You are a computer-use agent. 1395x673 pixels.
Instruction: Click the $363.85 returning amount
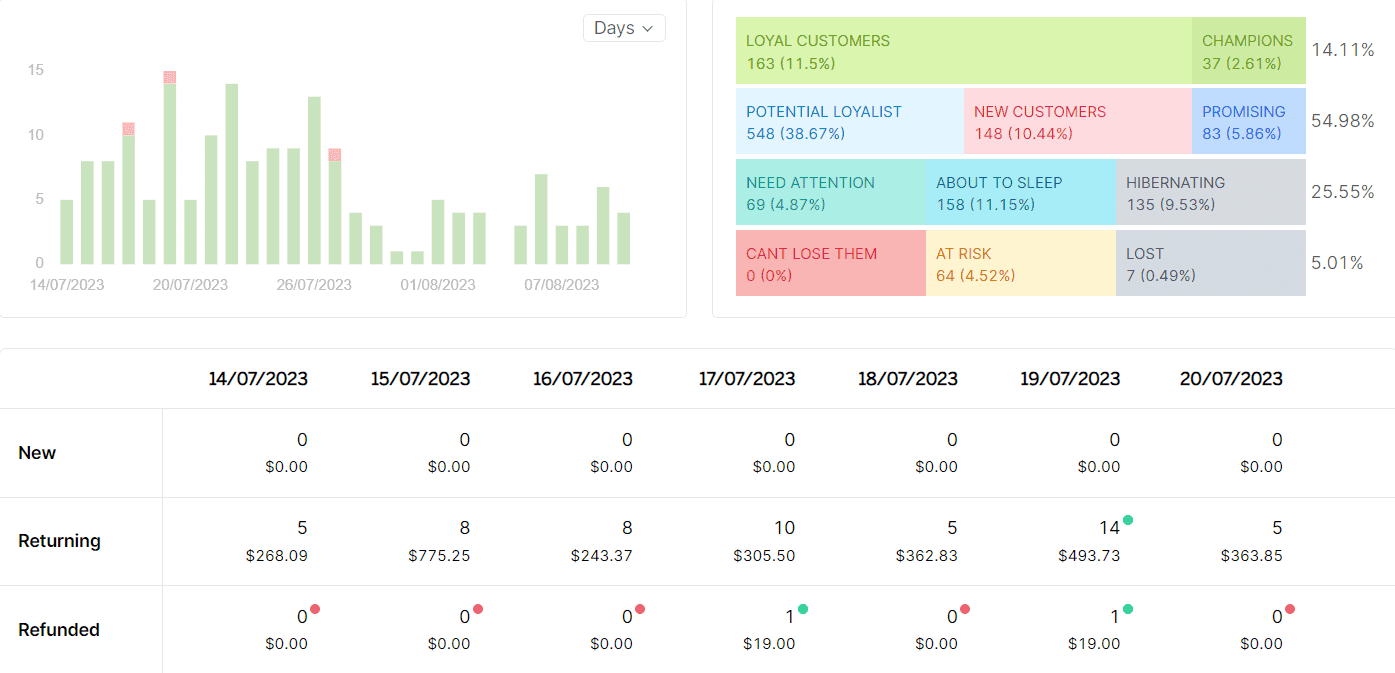(1252, 556)
